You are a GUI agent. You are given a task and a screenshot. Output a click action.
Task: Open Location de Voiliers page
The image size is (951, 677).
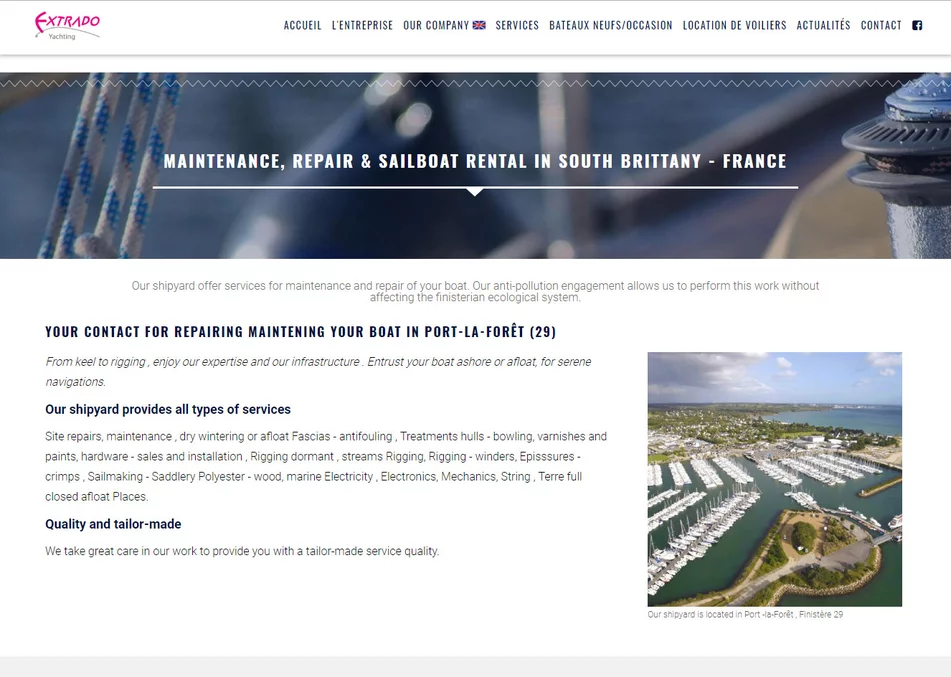[734, 25]
